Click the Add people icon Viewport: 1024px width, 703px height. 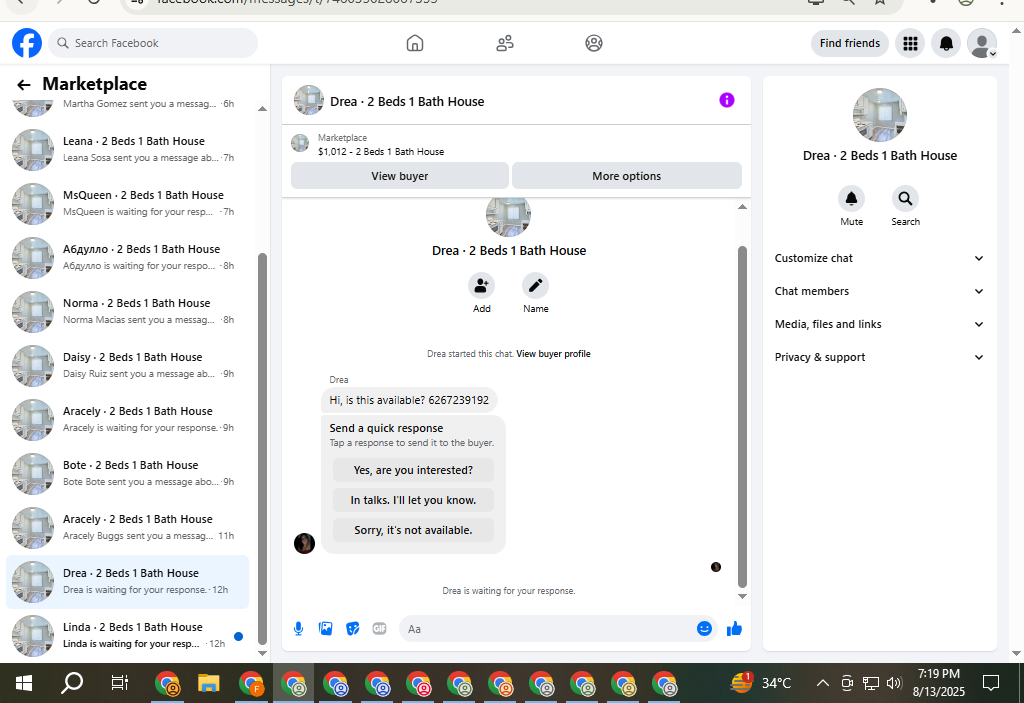coord(481,286)
